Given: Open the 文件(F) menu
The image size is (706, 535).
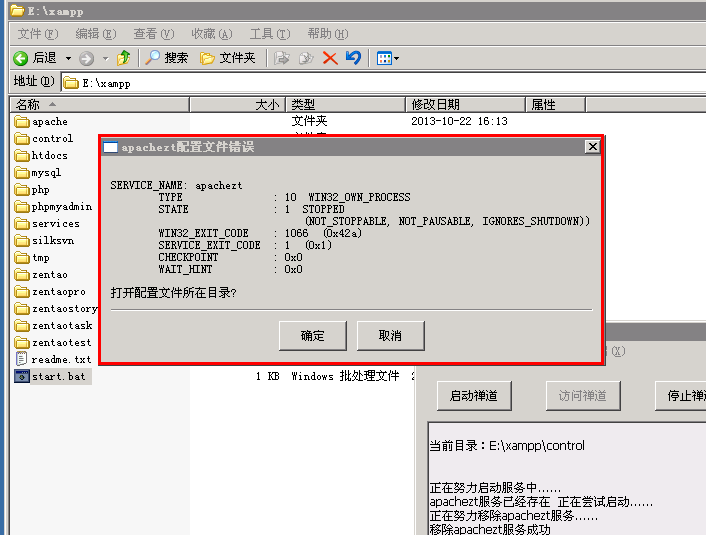Looking at the screenshot, I should [x=38, y=34].
